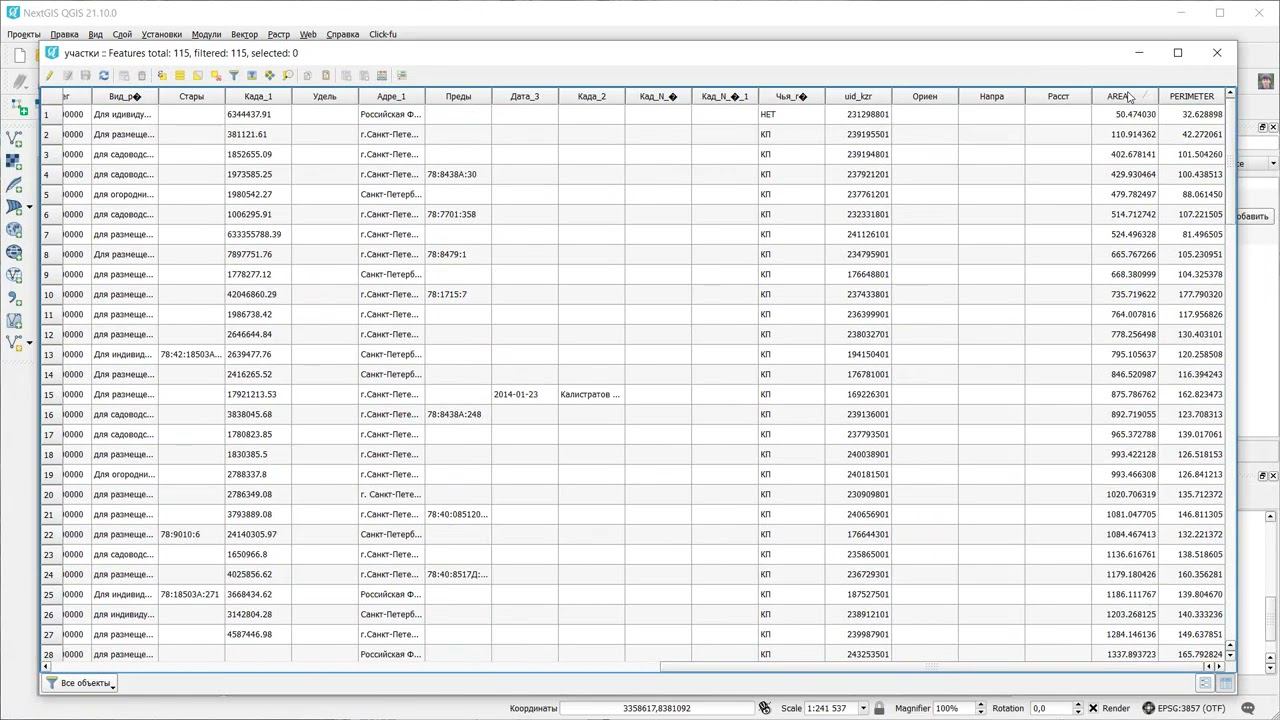Deselect all features
Viewport: 1280px width, 720px height.
coord(216,75)
